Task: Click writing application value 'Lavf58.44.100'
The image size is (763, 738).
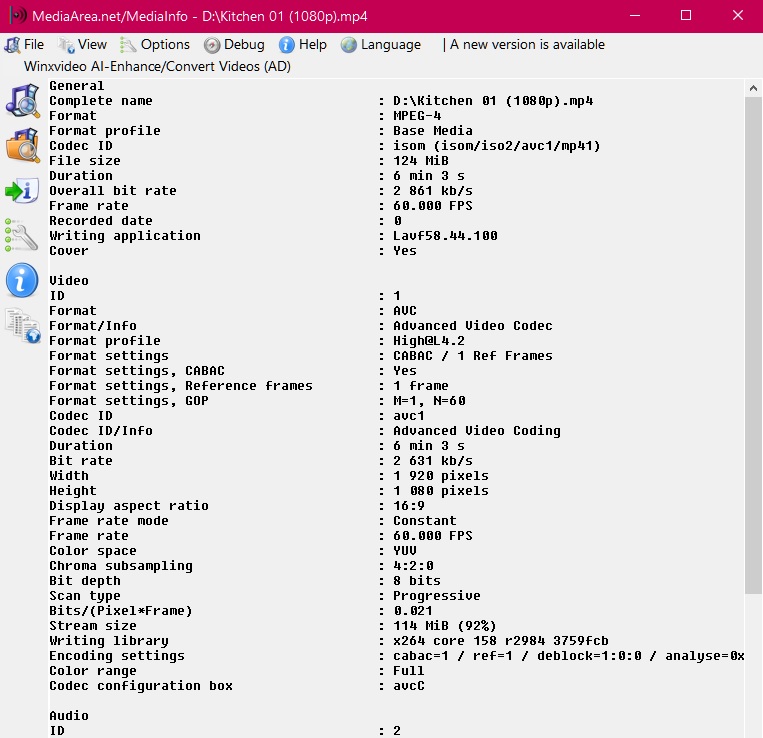Action: click(x=445, y=236)
